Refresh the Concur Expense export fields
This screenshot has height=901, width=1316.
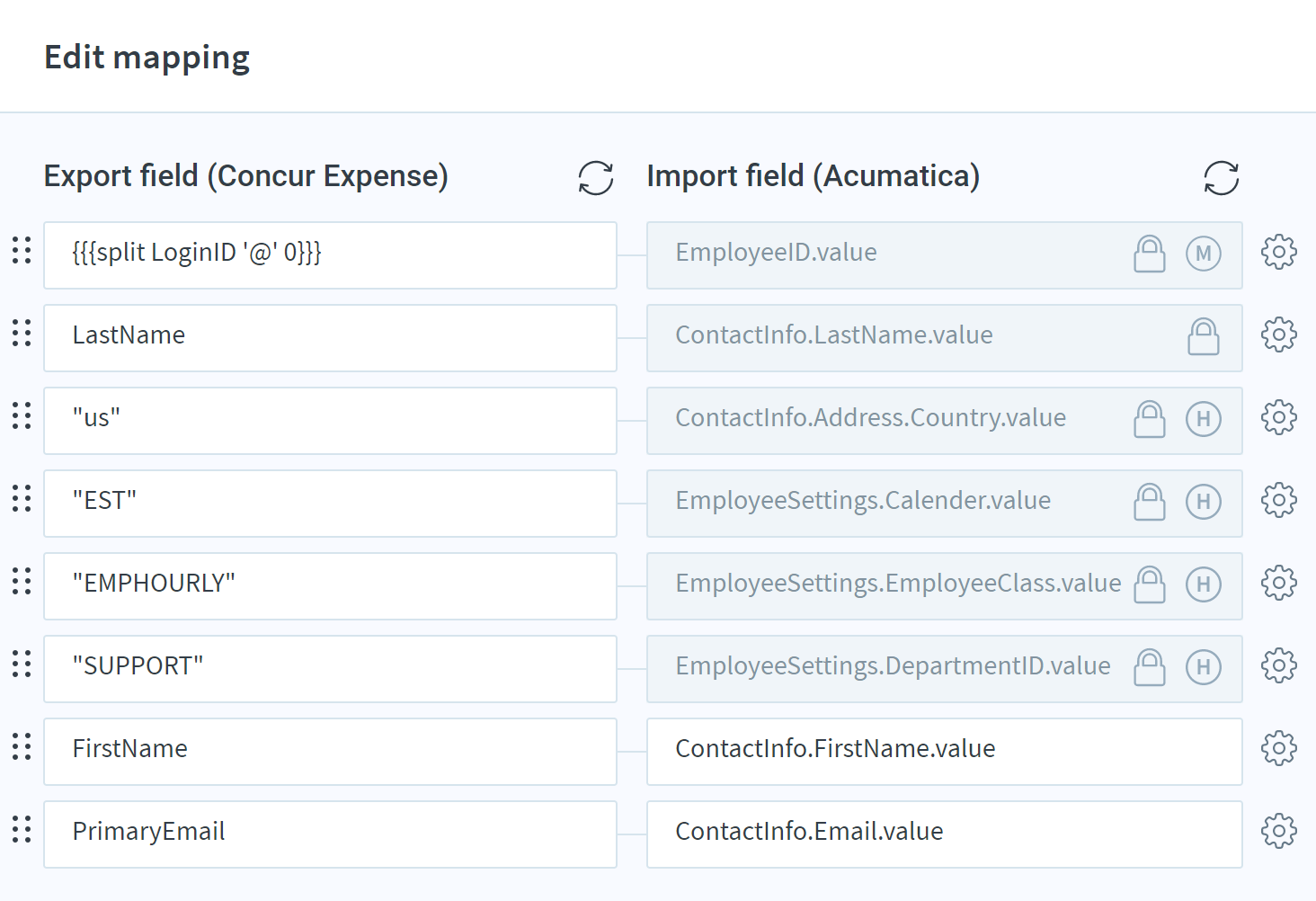[x=595, y=178]
